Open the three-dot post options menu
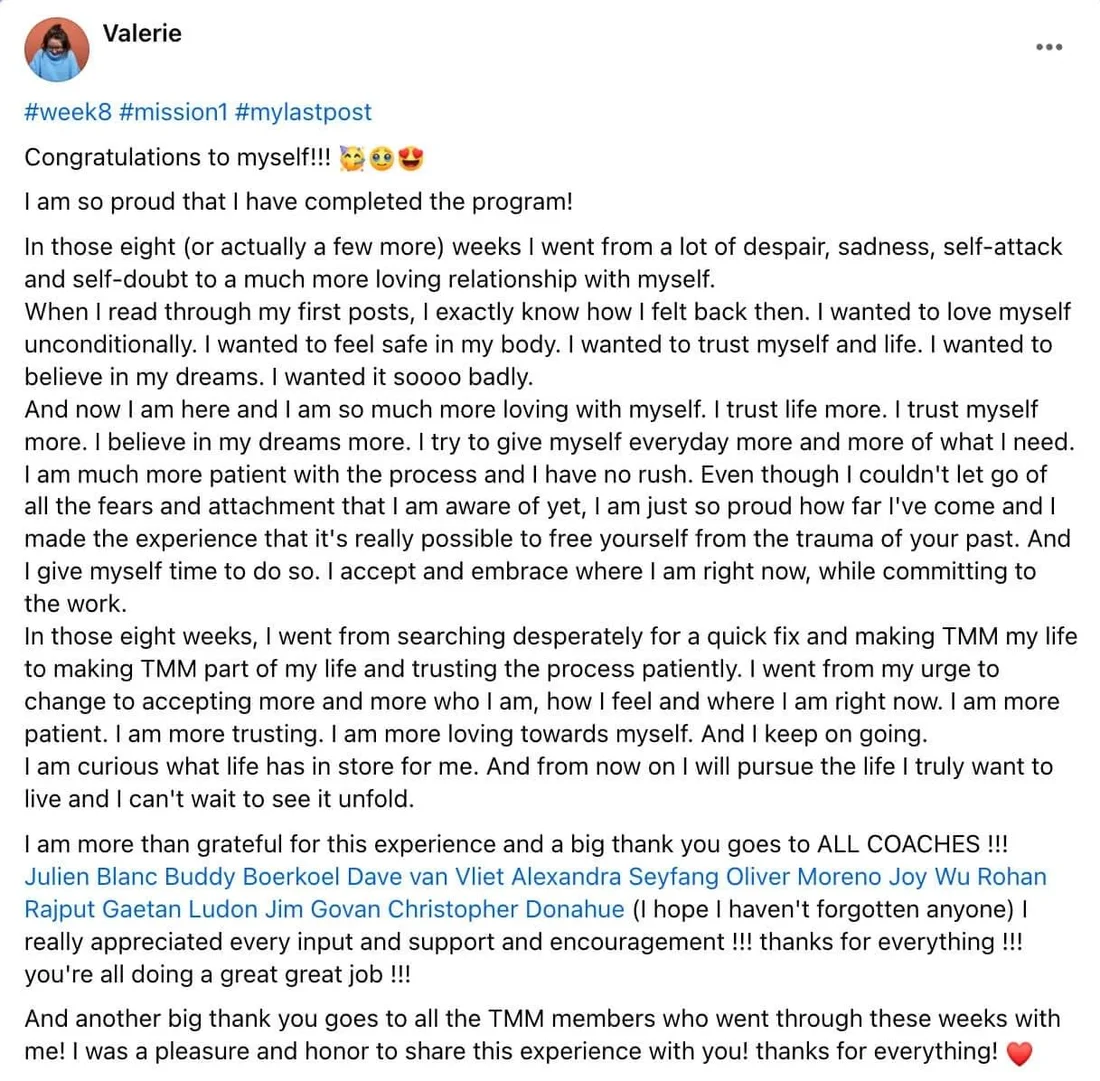Viewport: 1100px width, 1081px height. (1049, 47)
